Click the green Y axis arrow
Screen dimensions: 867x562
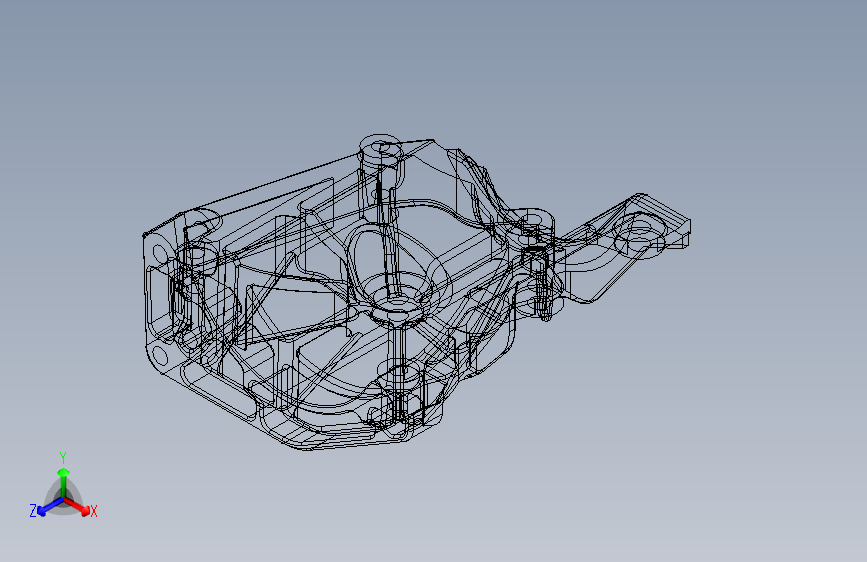64,482
